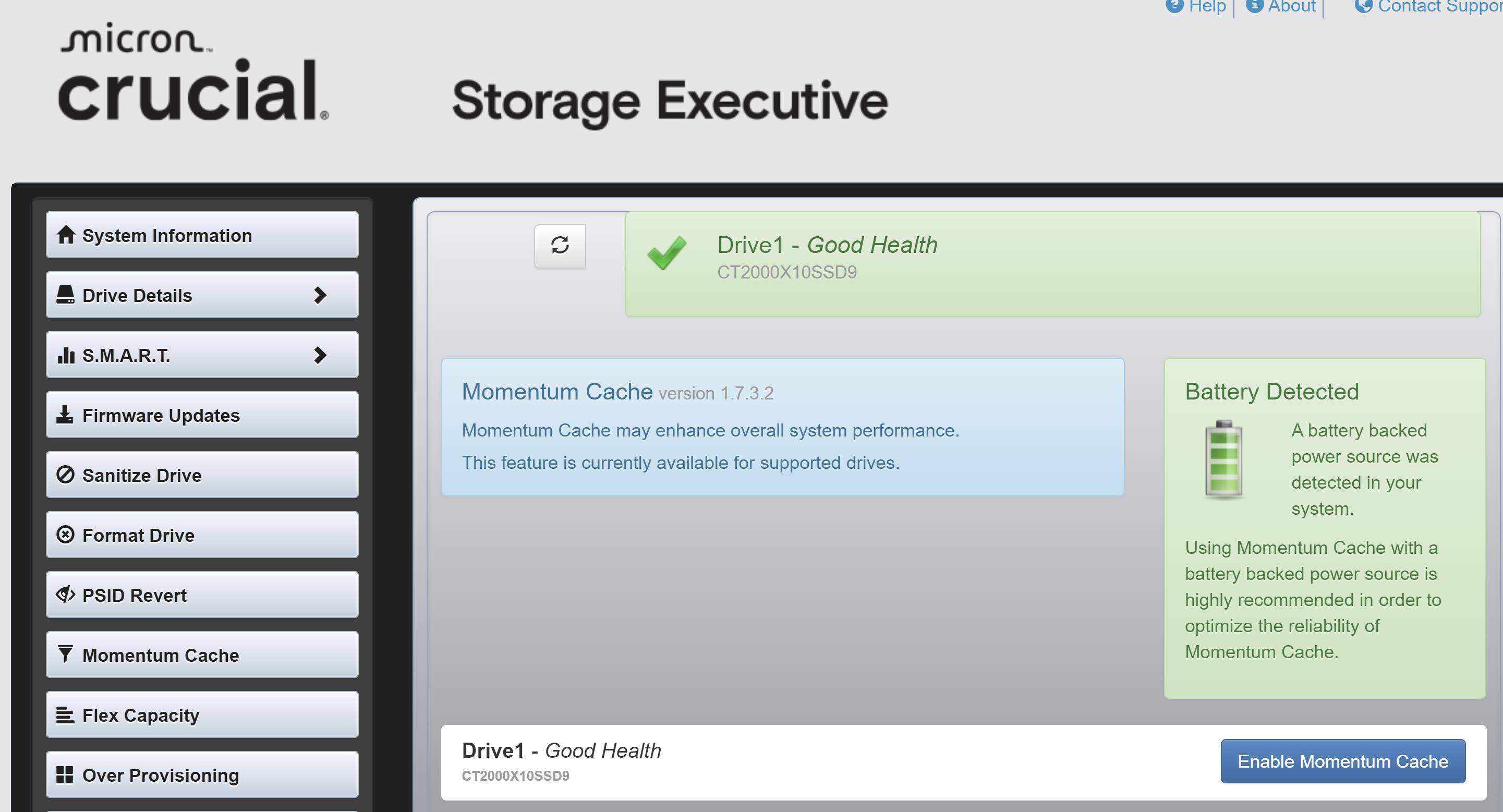Click the battery icon in Battery Detected panel

(x=1223, y=459)
